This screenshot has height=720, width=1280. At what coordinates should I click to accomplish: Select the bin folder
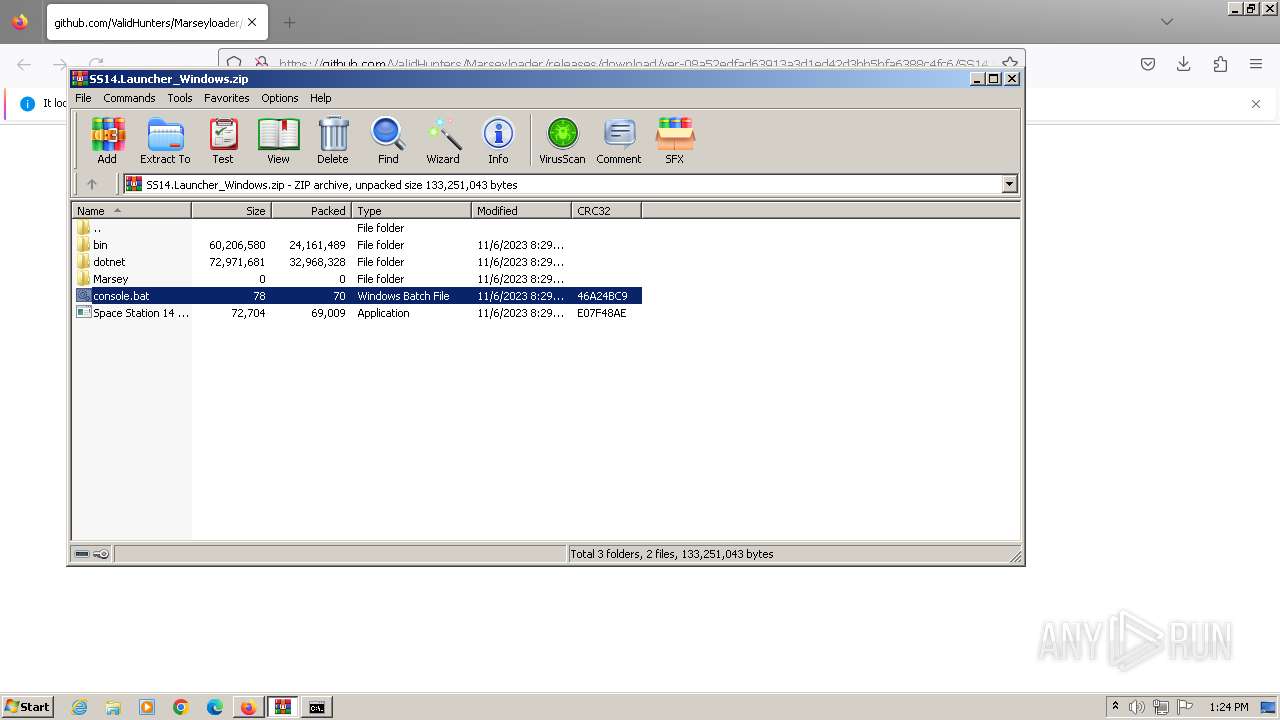point(358,245)
